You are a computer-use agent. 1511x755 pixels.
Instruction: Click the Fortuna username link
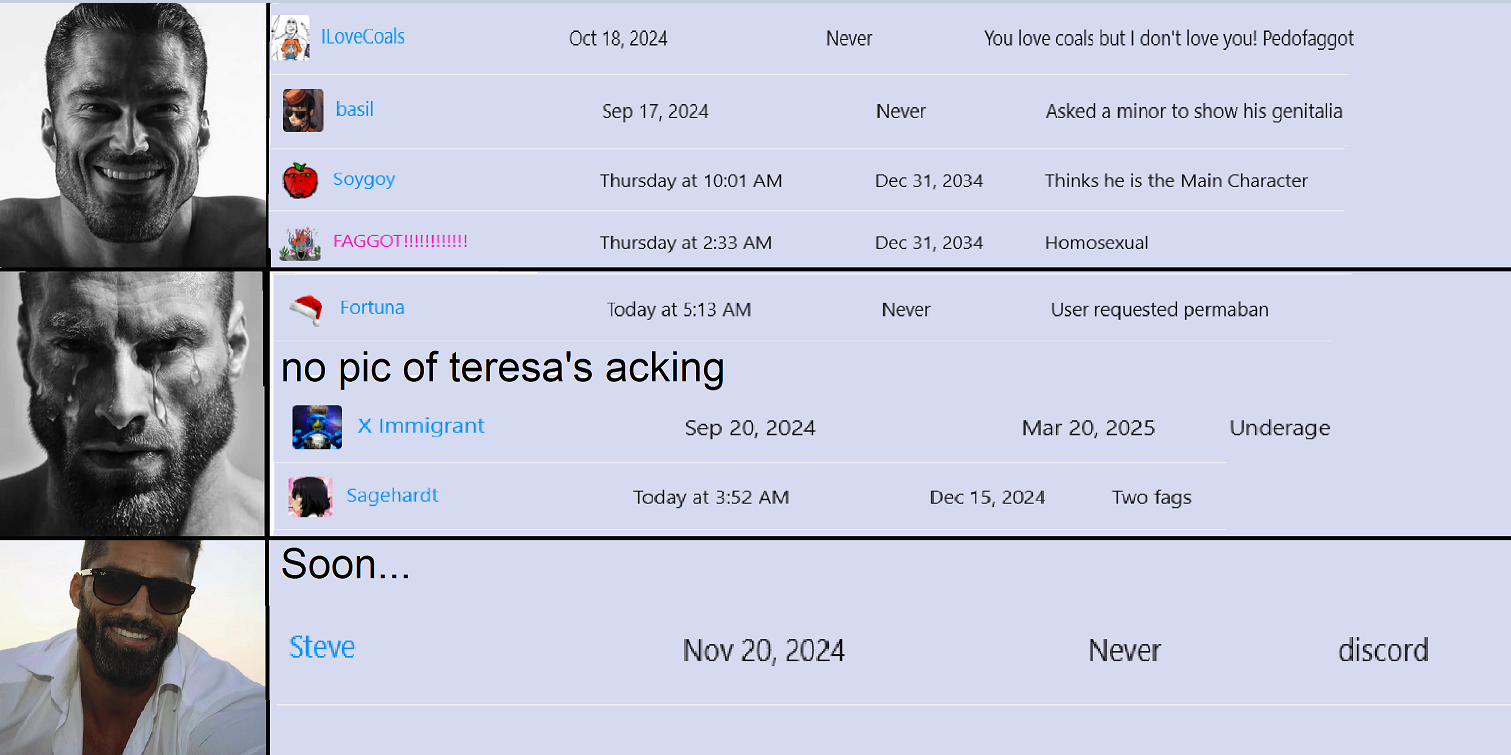pyautogui.click(x=372, y=307)
